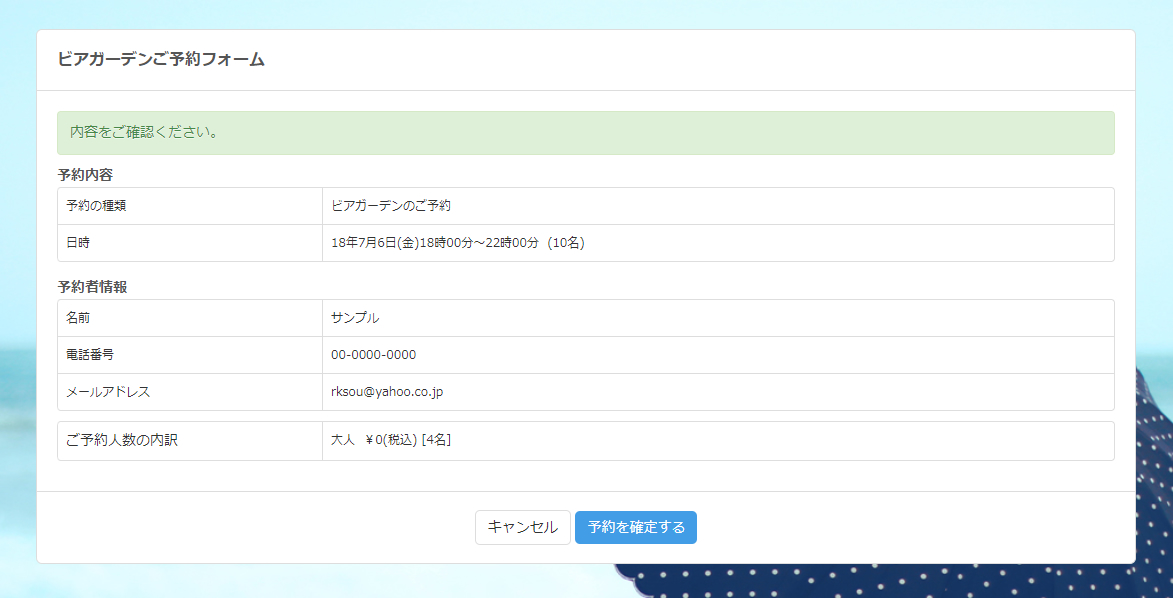Screen dimensions: 1173x598
Task: Click the reservation date and time value
Action: [435, 243]
